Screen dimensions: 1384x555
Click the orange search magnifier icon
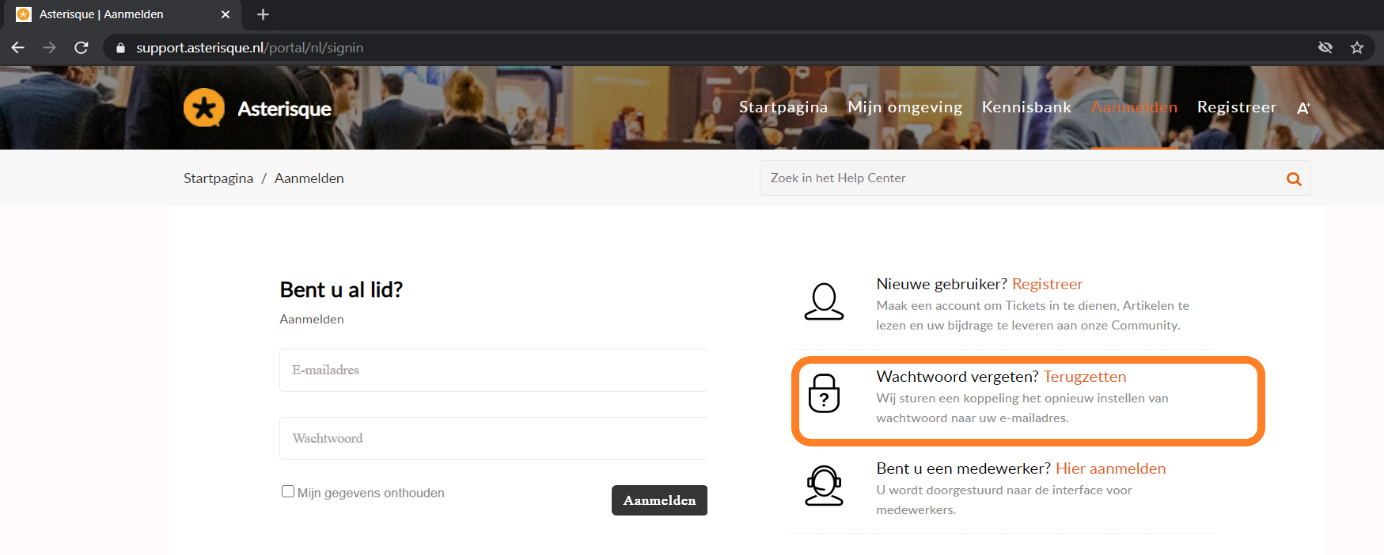(1293, 179)
